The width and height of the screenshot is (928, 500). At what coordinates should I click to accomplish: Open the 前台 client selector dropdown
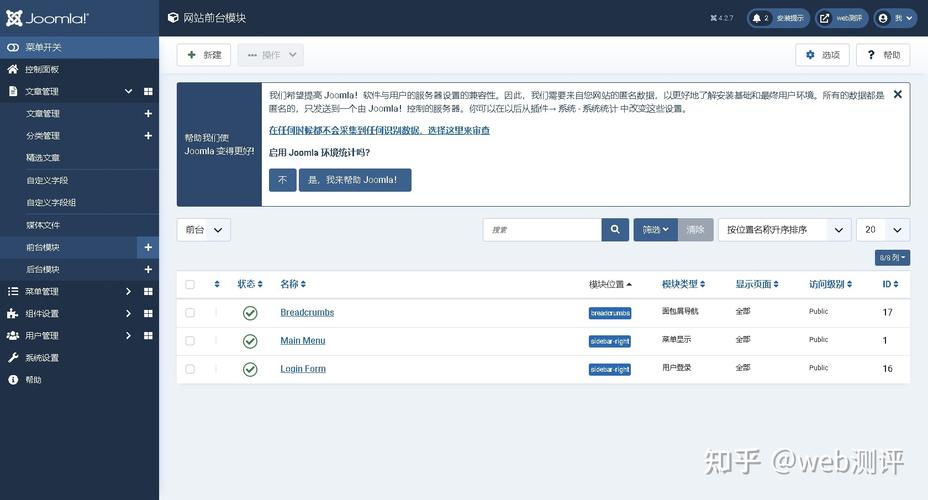[x=204, y=230]
